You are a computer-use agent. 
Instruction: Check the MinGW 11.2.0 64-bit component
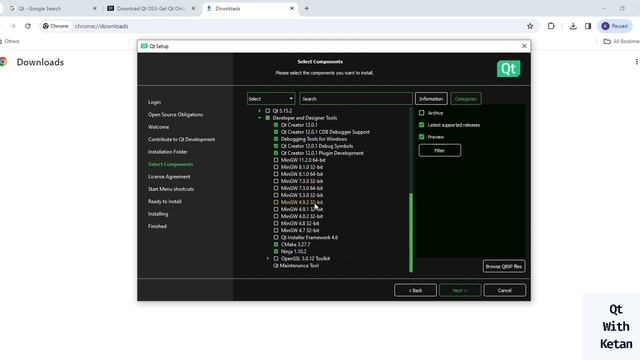pyautogui.click(x=276, y=160)
